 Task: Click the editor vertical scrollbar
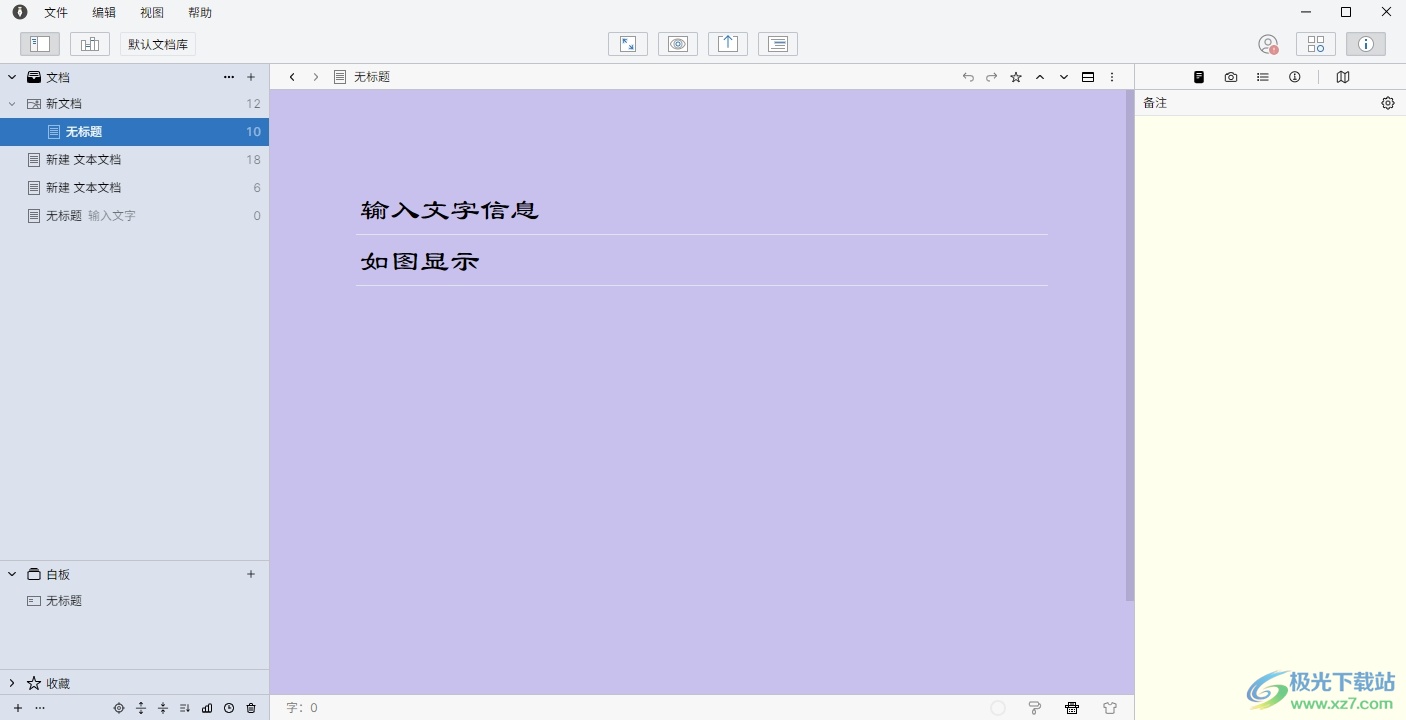point(1130,345)
